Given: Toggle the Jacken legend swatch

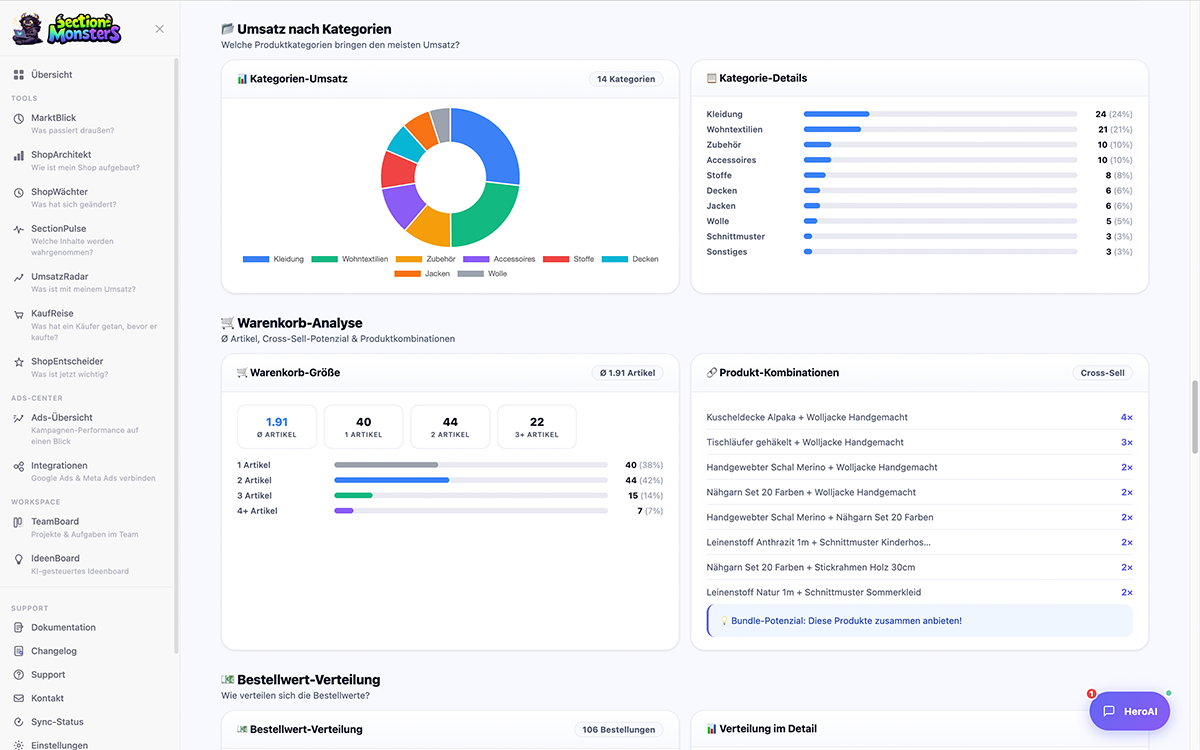Looking at the screenshot, I should [407, 273].
